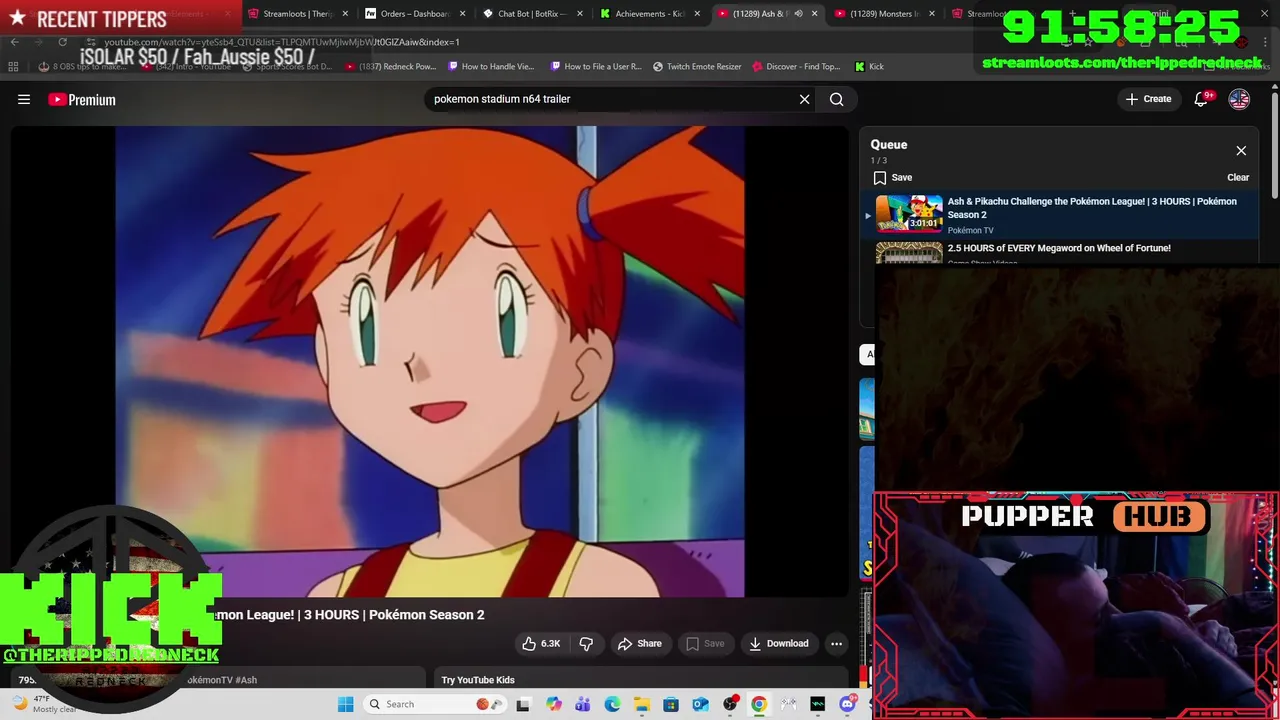Close the Streamloots browser tab
This screenshot has height=720, width=1280.
[x=345, y=14]
